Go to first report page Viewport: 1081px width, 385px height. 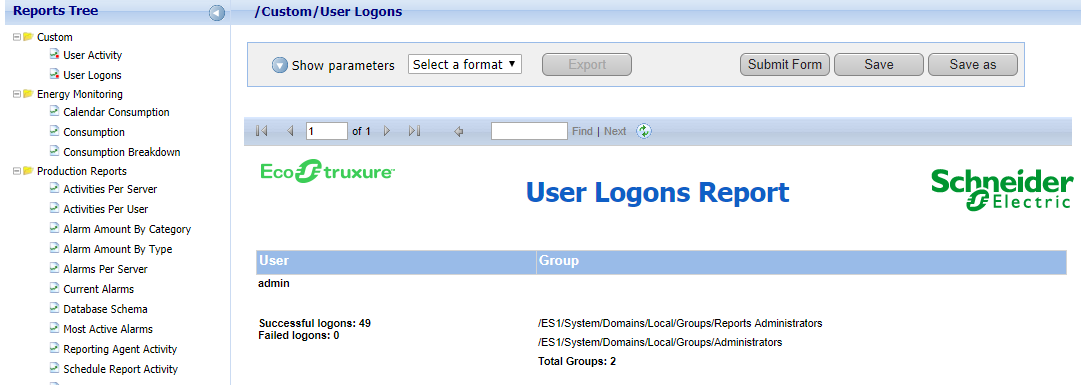pyautogui.click(x=261, y=131)
